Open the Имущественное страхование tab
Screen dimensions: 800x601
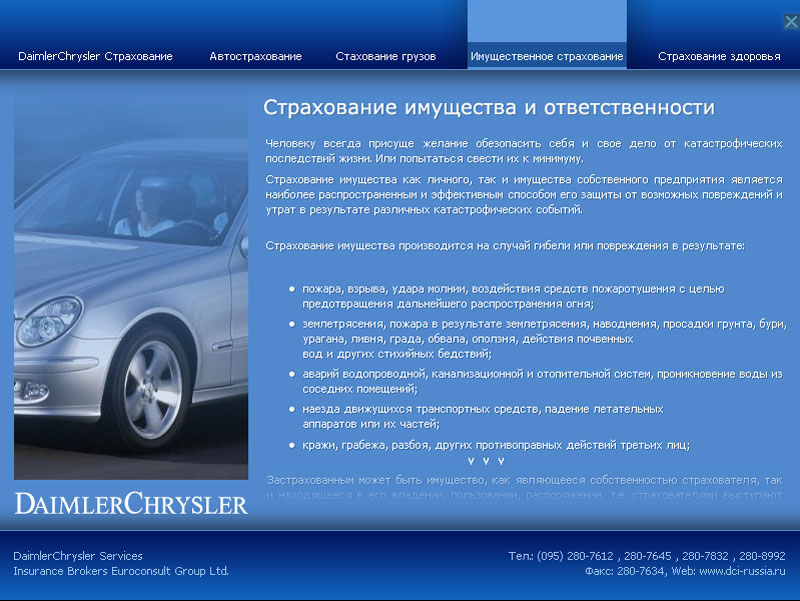(547, 57)
